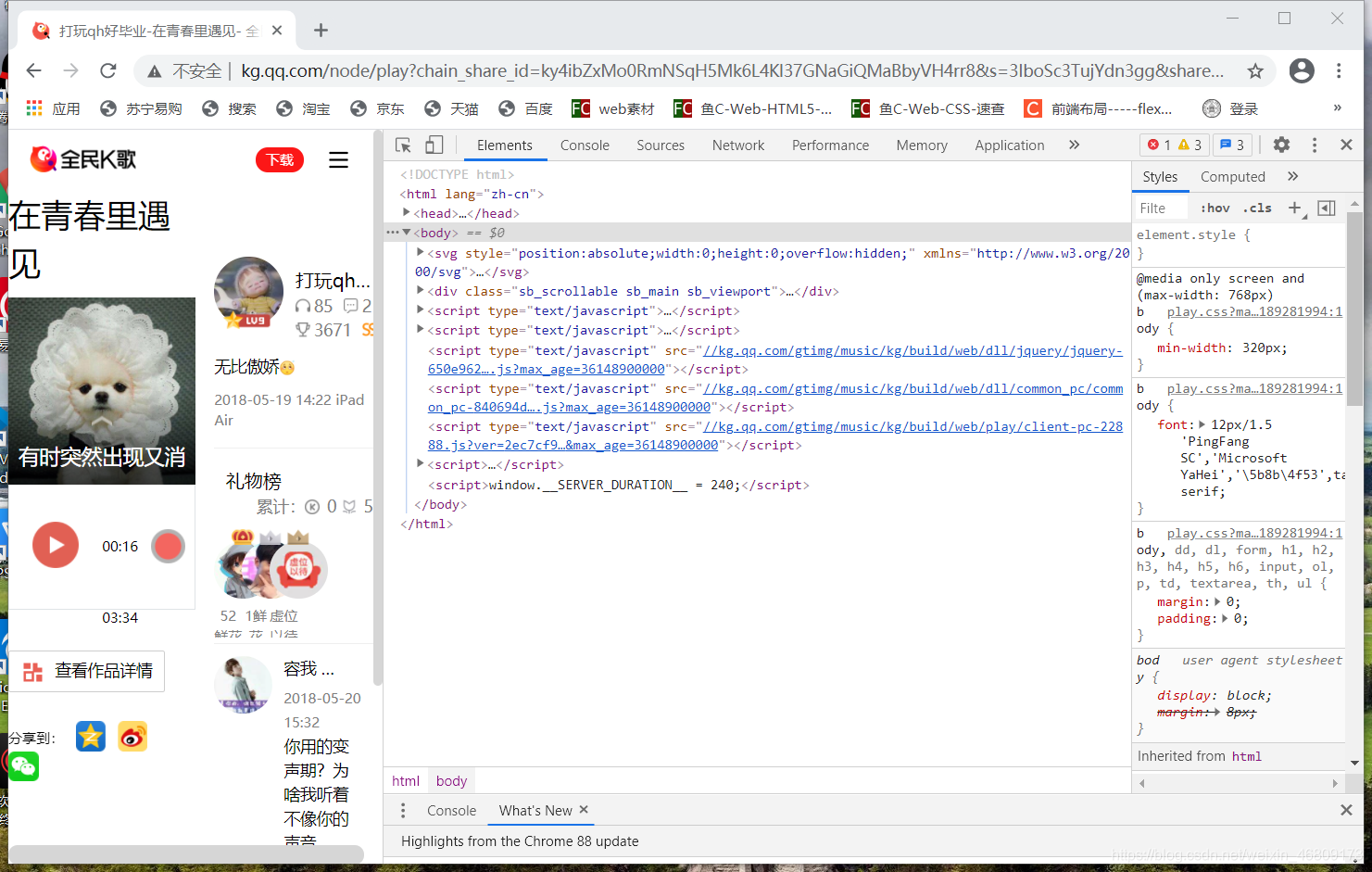Open the Apps bookmark shortcut
The image size is (1372, 872).
53,108
